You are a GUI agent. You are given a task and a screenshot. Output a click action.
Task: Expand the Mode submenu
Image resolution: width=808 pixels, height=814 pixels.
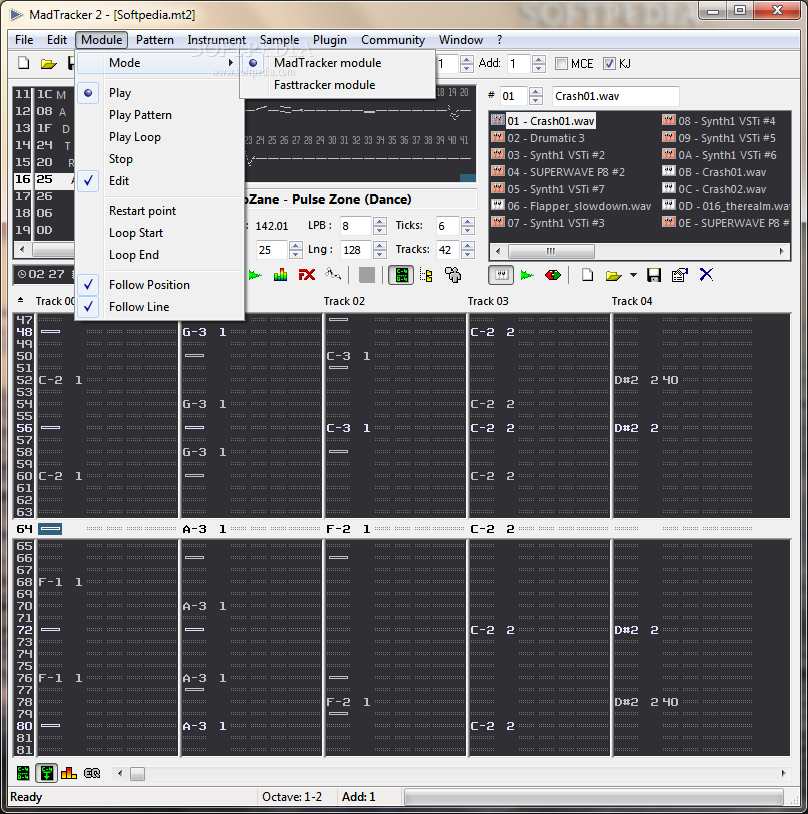pos(159,63)
